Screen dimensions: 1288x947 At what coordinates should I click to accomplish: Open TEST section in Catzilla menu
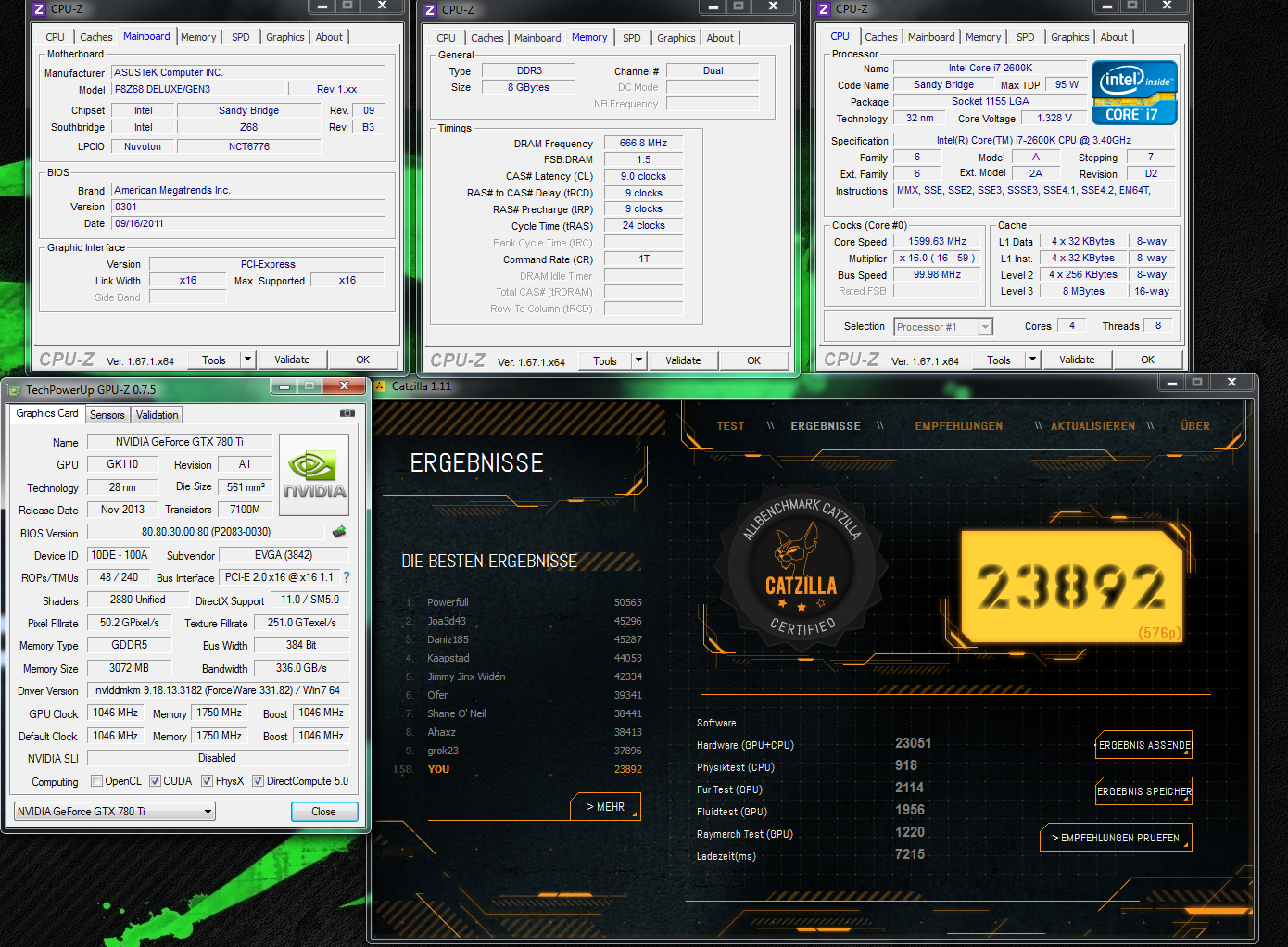[x=730, y=426]
